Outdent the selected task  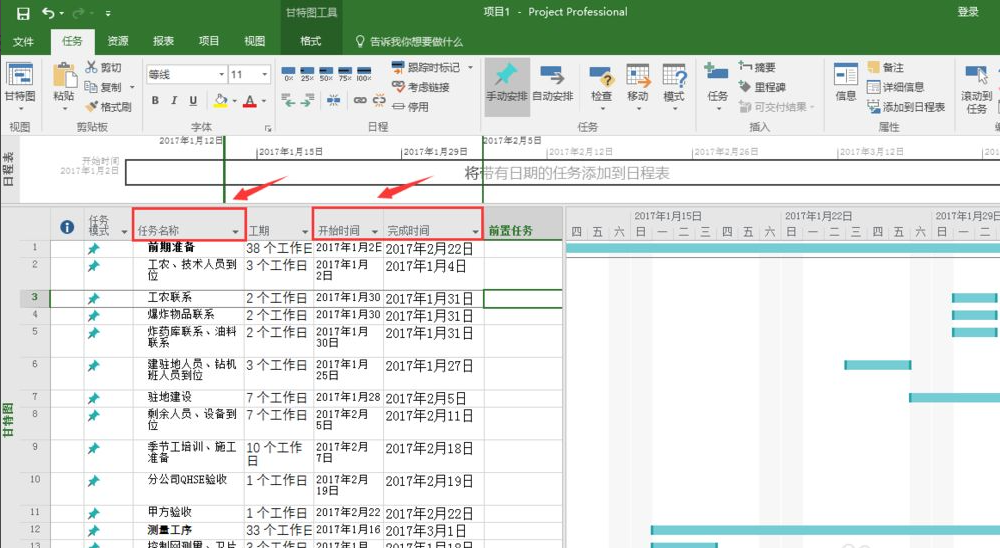point(288,100)
